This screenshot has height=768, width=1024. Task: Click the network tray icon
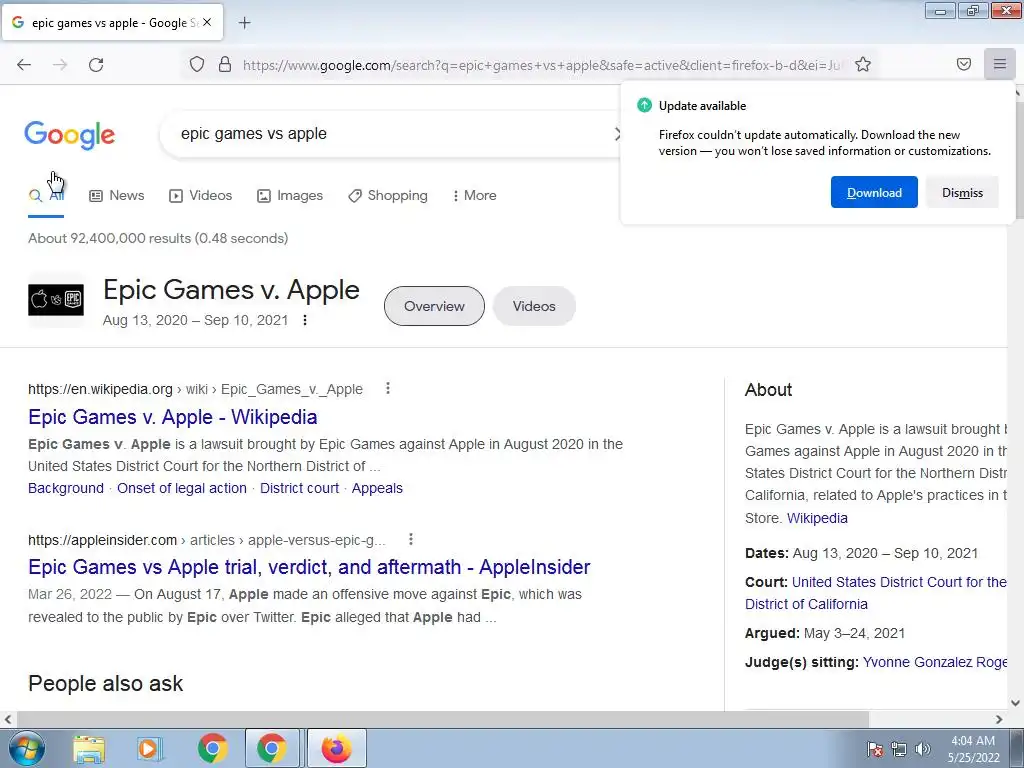point(899,749)
